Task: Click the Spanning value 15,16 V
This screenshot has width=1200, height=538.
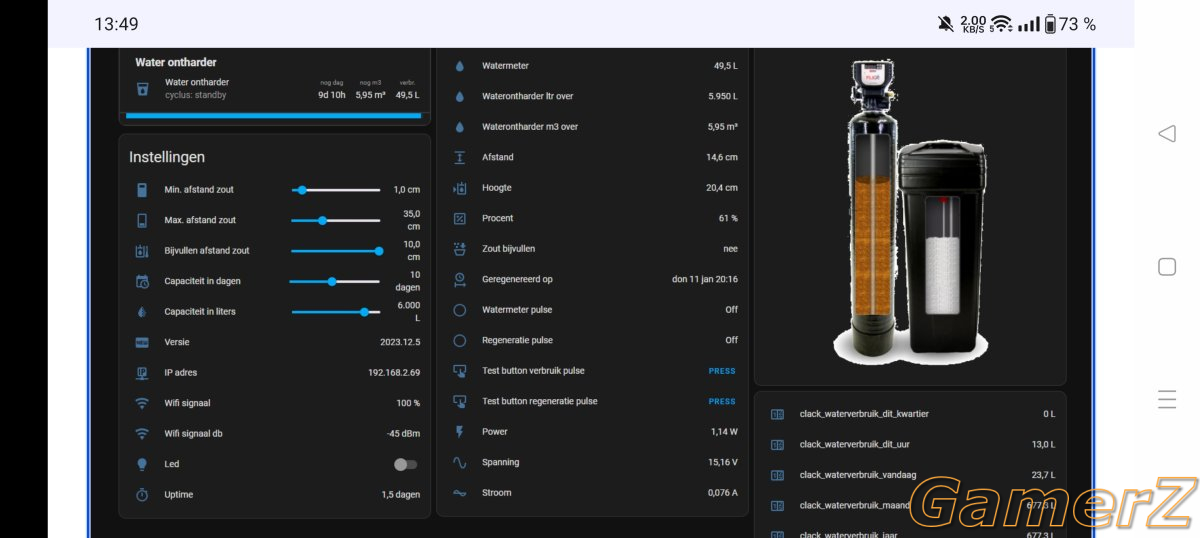Action: point(722,462)
